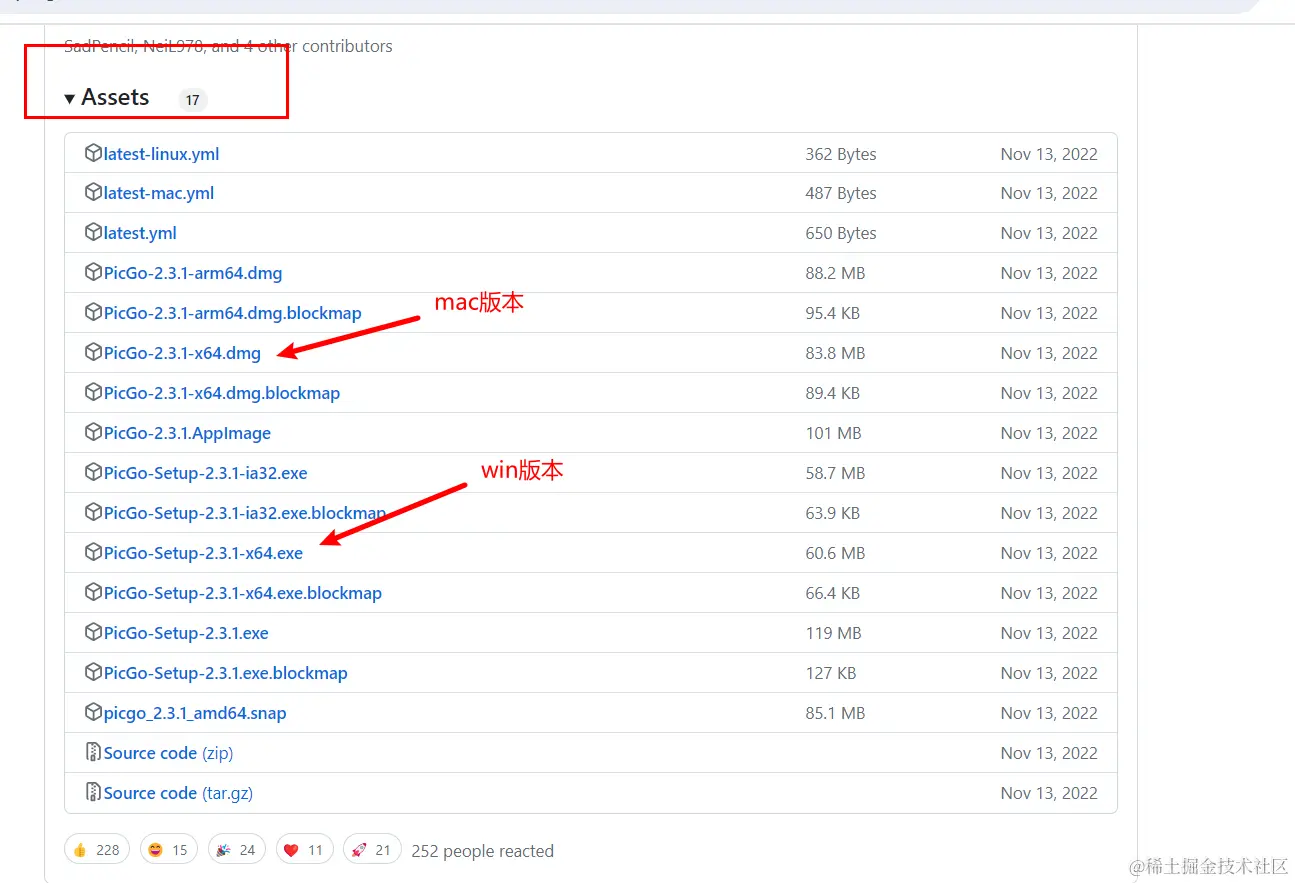Click the package icon beside PicGo-2.3.1.AppImage
This screenshot has height=883, width=1295.
click(x=93, y=433)
